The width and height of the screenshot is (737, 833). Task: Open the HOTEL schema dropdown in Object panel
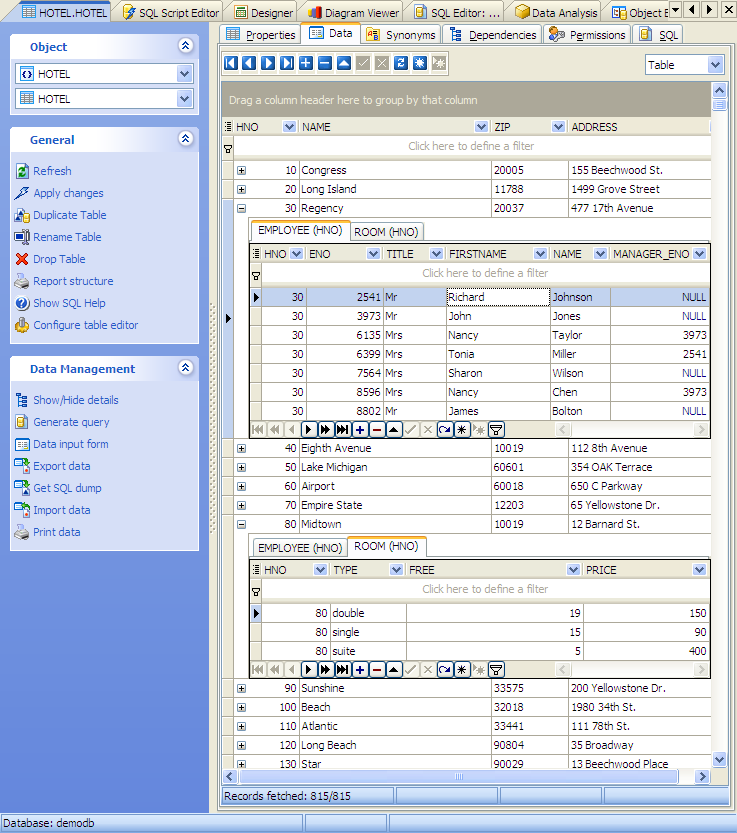184,74
